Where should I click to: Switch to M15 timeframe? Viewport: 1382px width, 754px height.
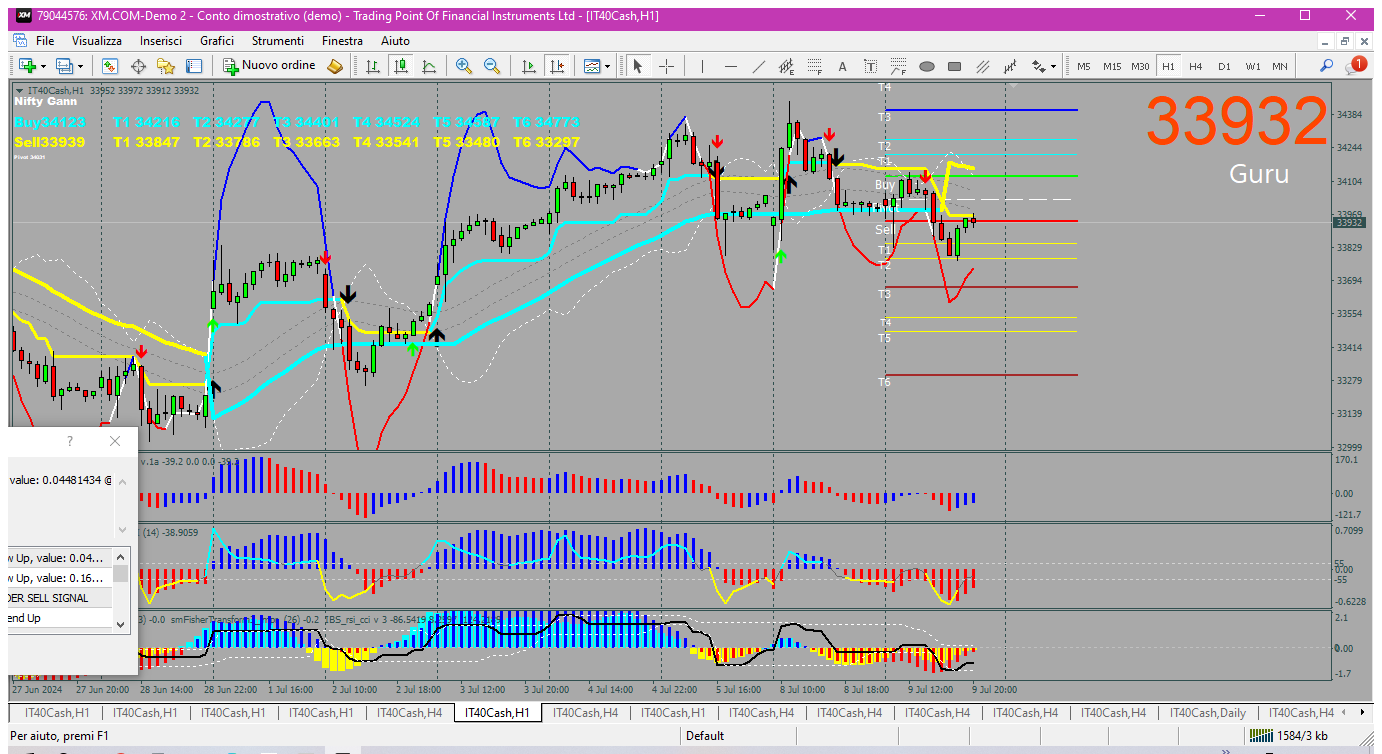point(1112,66)
